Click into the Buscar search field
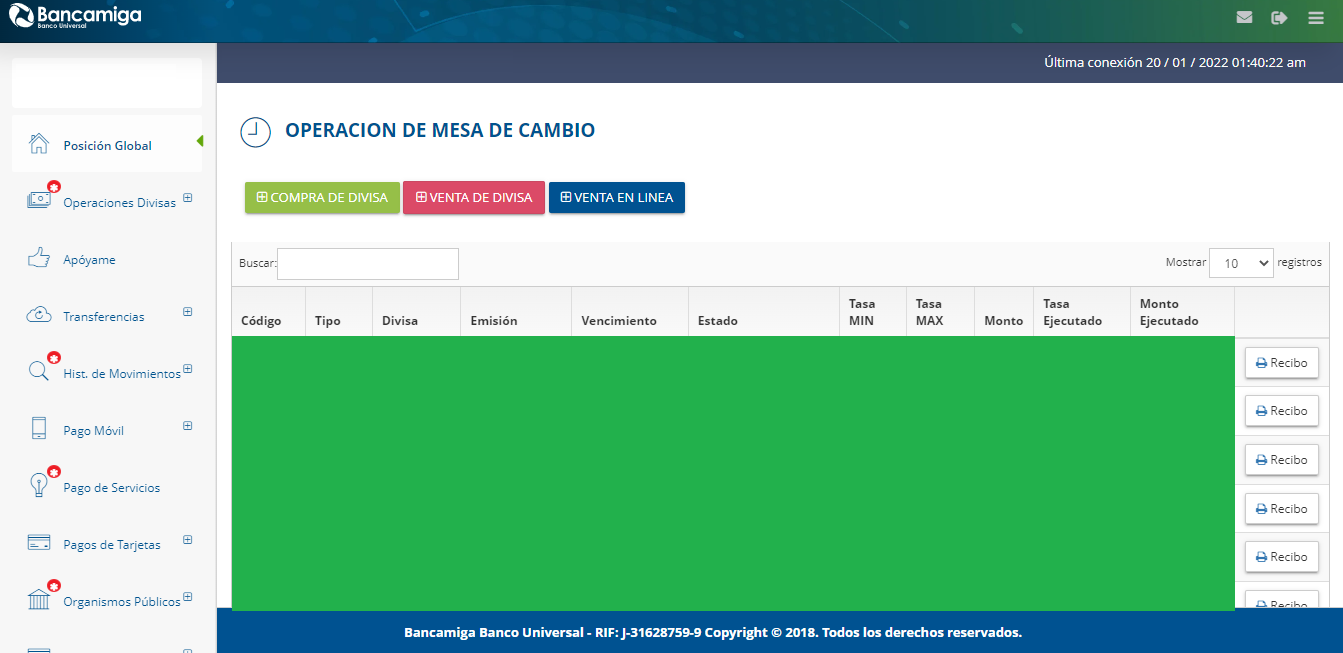Screen dimensions: 1343x653 (368, 264)
